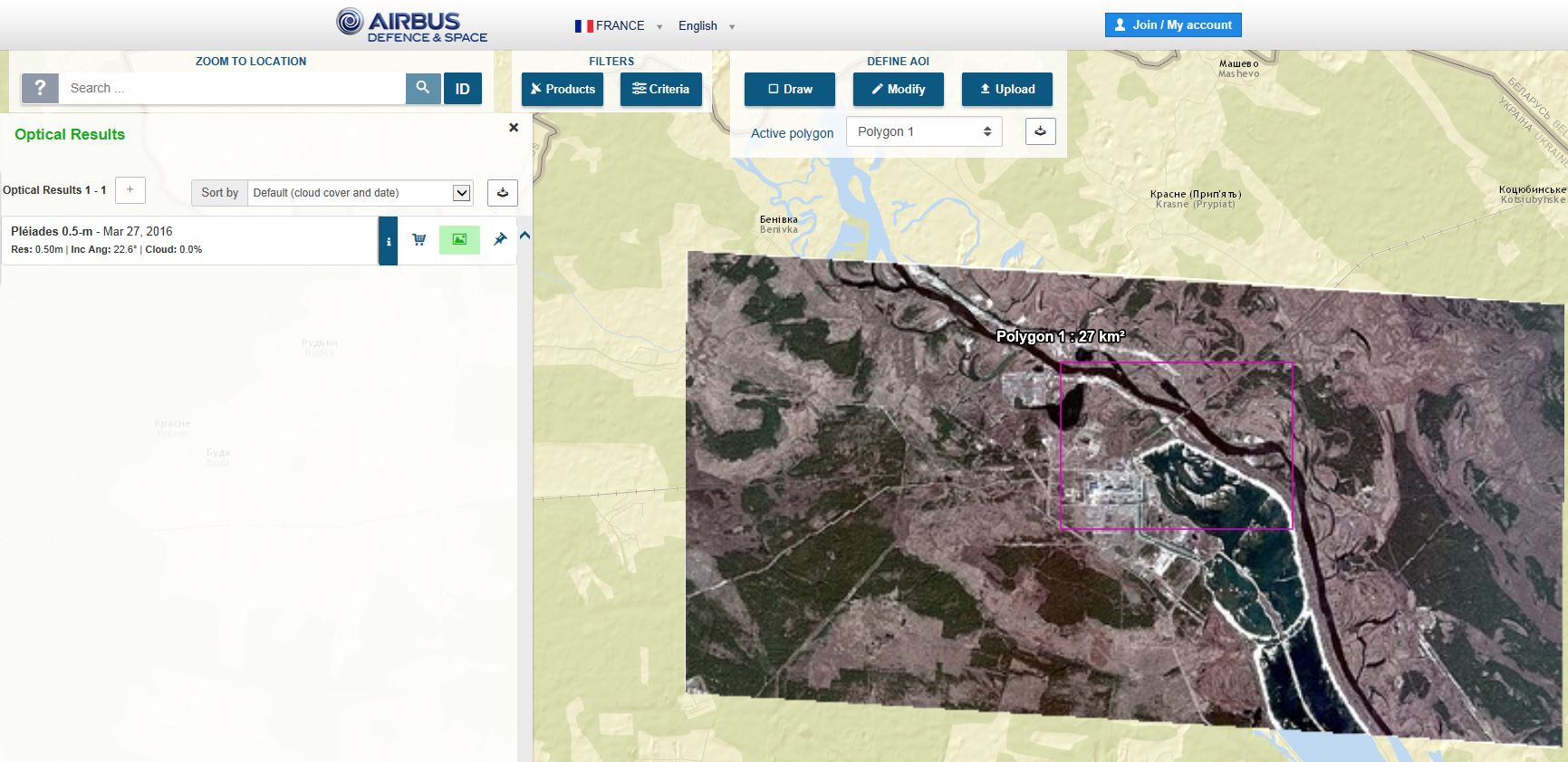Add Pléiades image to cart

(418, 240)
